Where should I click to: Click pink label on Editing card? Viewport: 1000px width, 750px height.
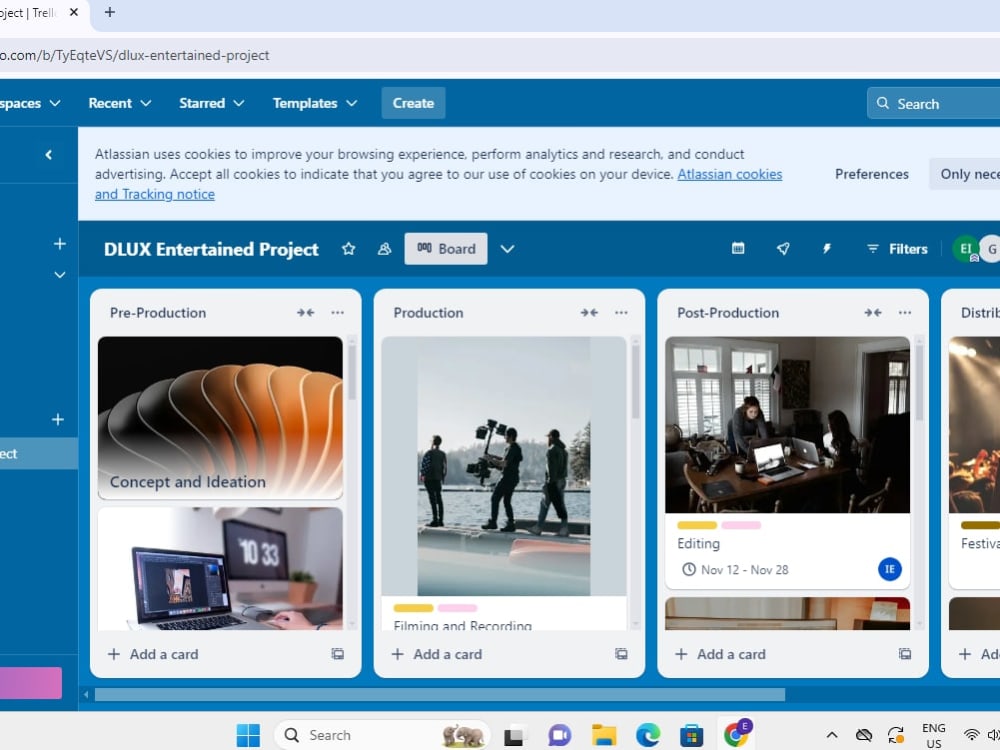(741, 526)
